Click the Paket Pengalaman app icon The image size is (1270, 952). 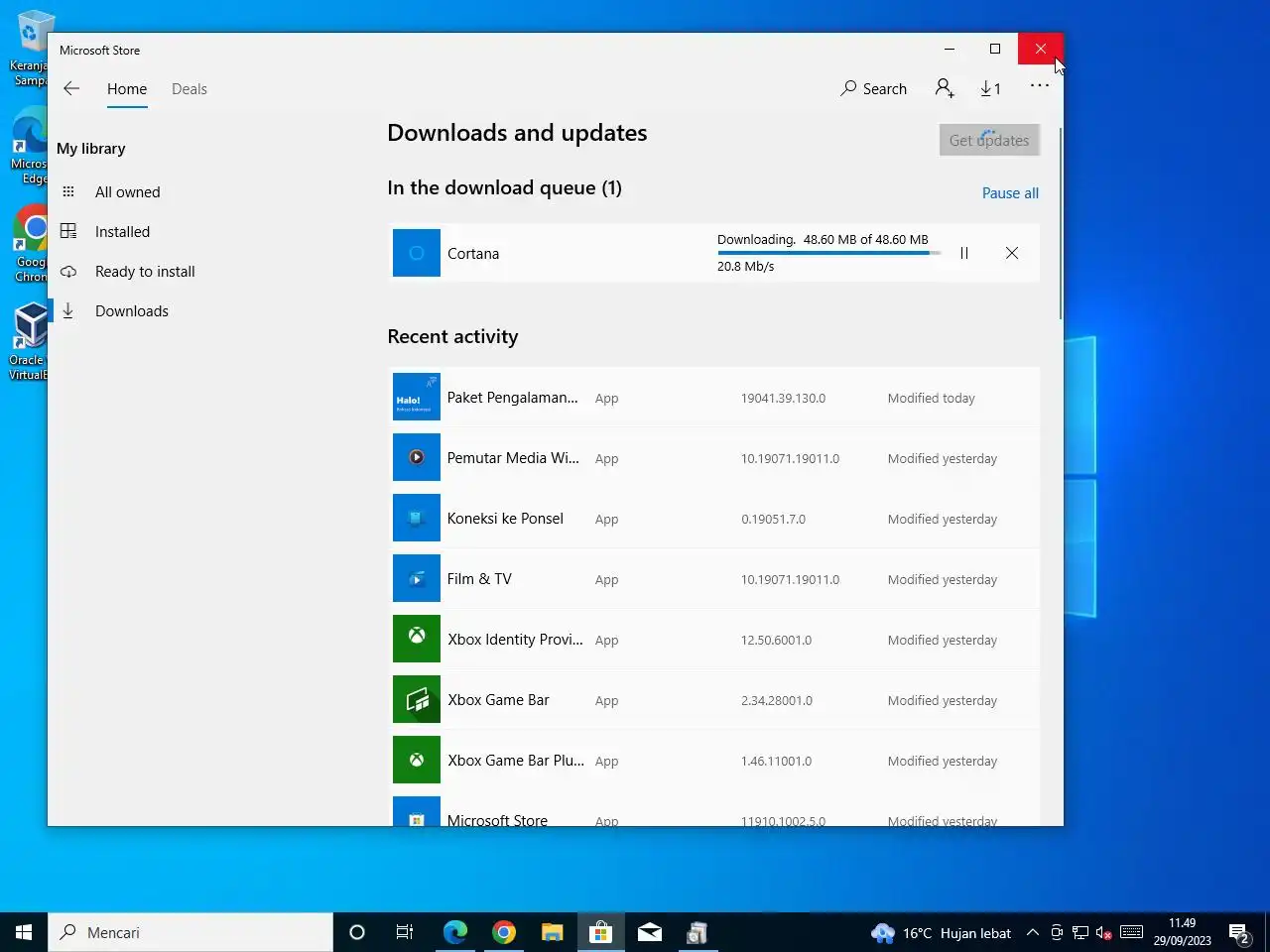click(417, 397)
